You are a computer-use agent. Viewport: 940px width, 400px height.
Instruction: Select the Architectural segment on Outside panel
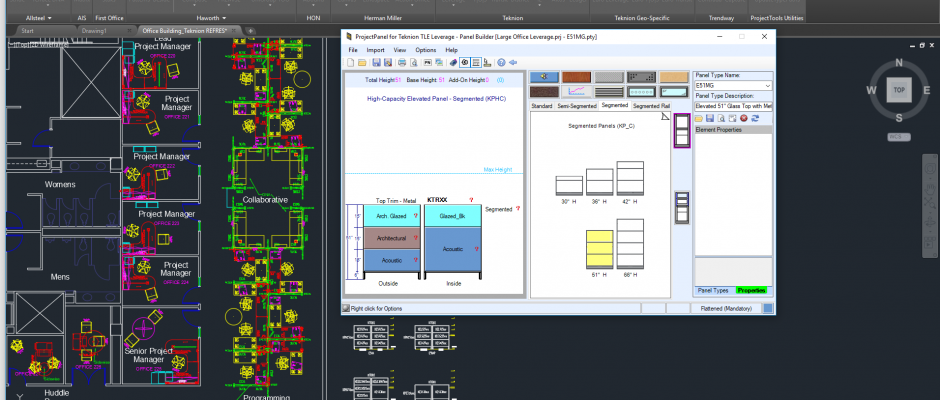[x=391, y=238]
